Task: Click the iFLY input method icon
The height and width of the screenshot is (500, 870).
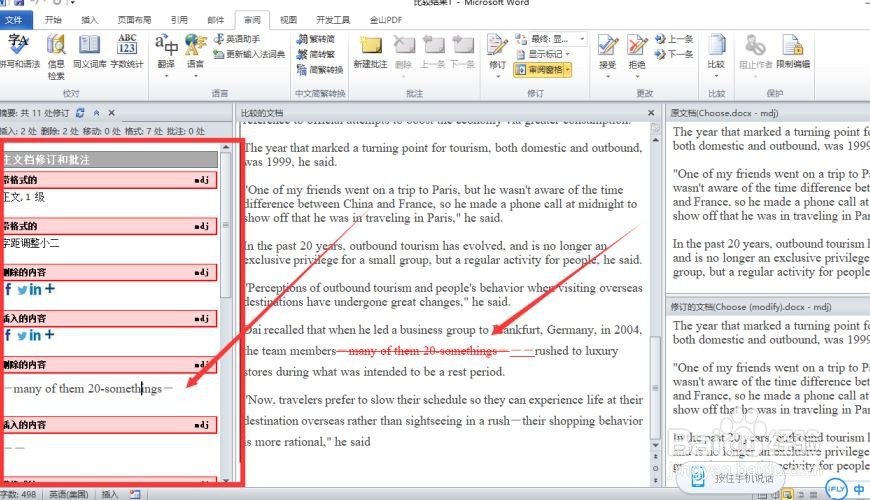Action: [836, 489]
